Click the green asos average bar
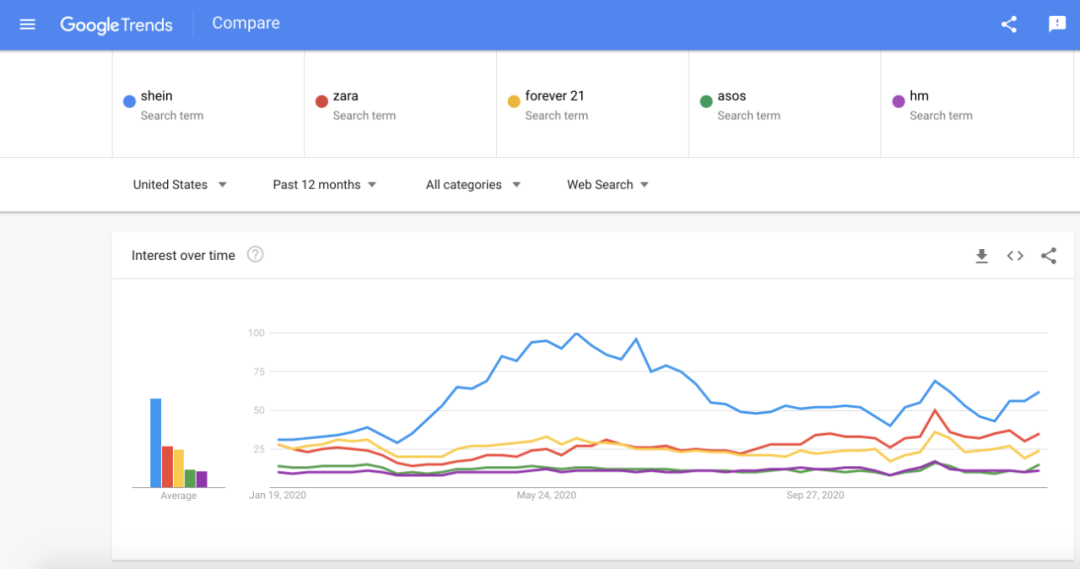Viewport: 1080px width, 569px height. 190,479
